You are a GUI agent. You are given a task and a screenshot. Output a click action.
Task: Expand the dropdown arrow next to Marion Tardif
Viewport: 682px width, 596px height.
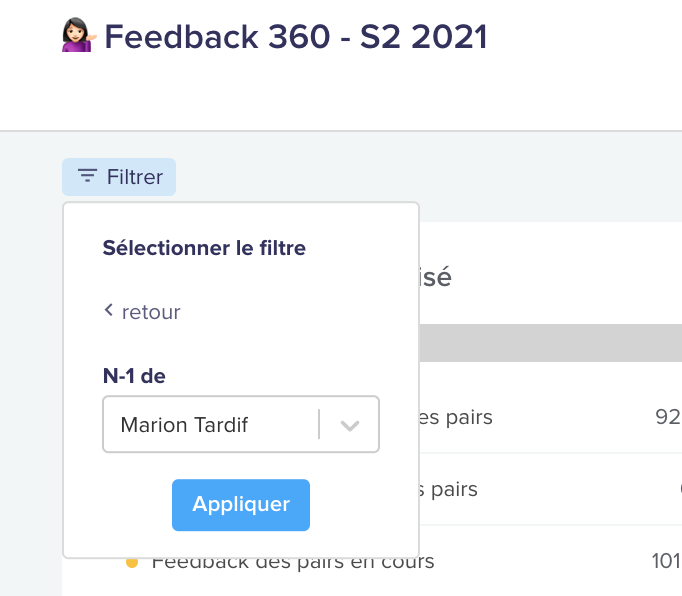[x=350, y=425]
